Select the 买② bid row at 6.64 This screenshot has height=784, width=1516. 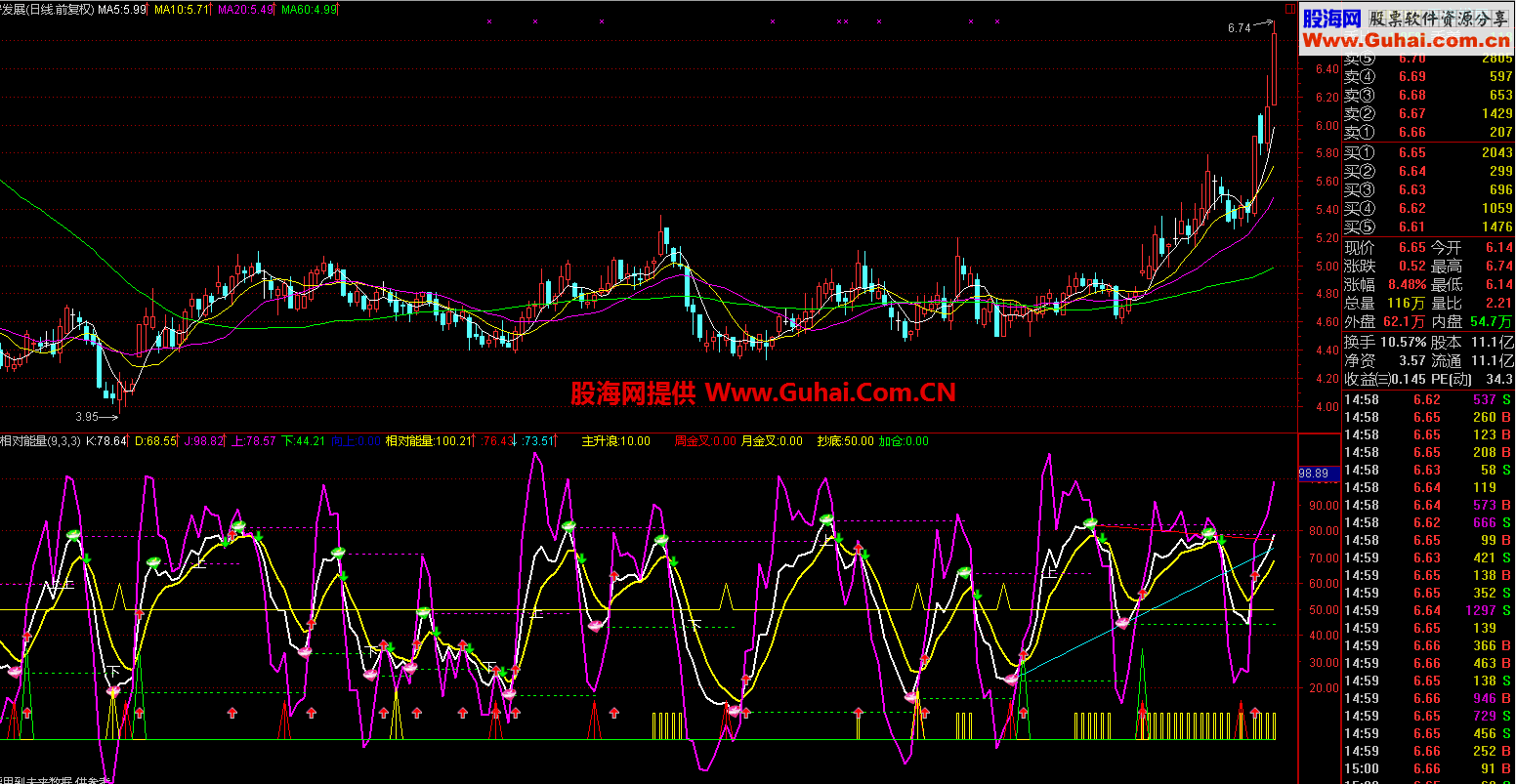point(1428,171)
